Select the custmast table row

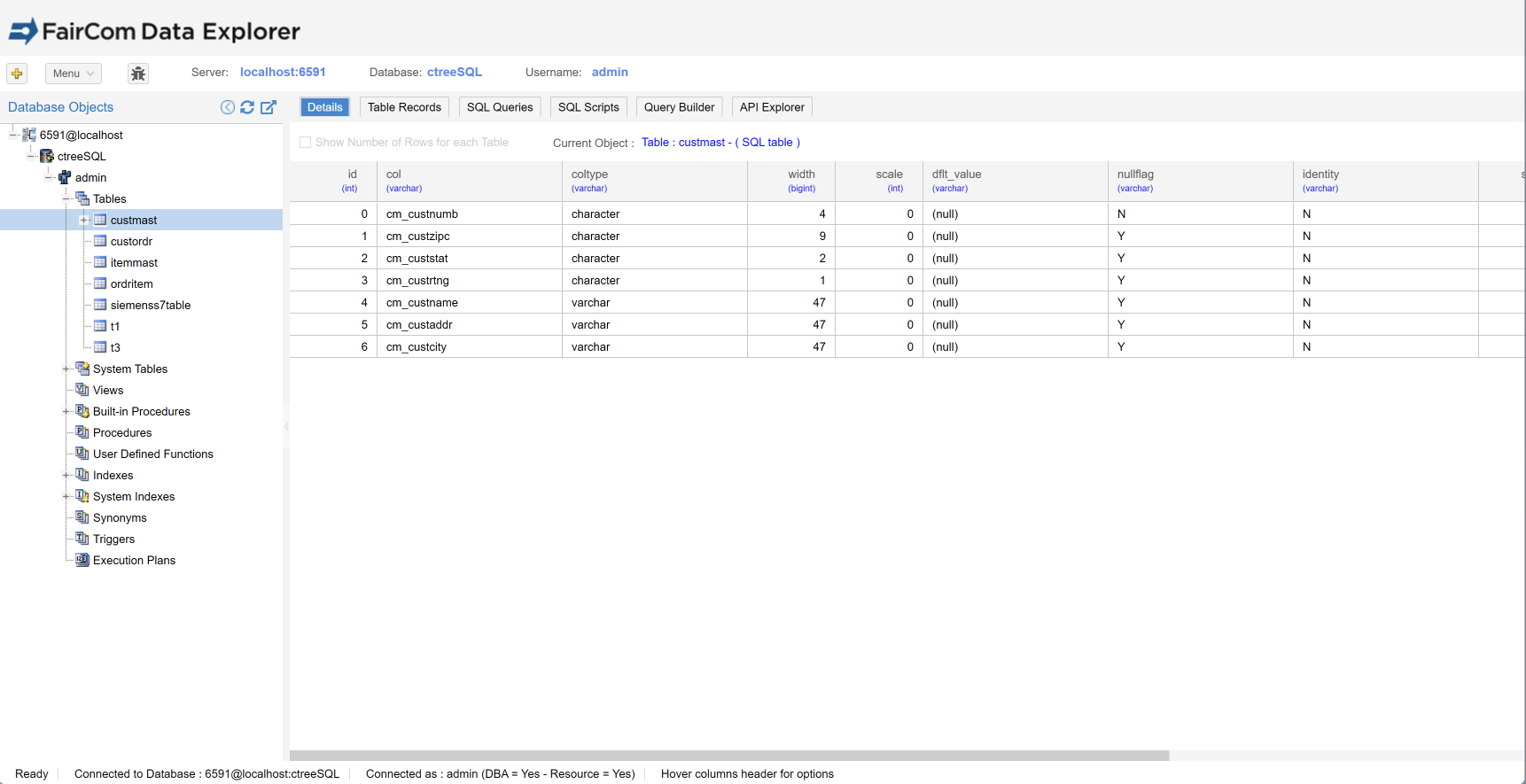coord(142,220)
